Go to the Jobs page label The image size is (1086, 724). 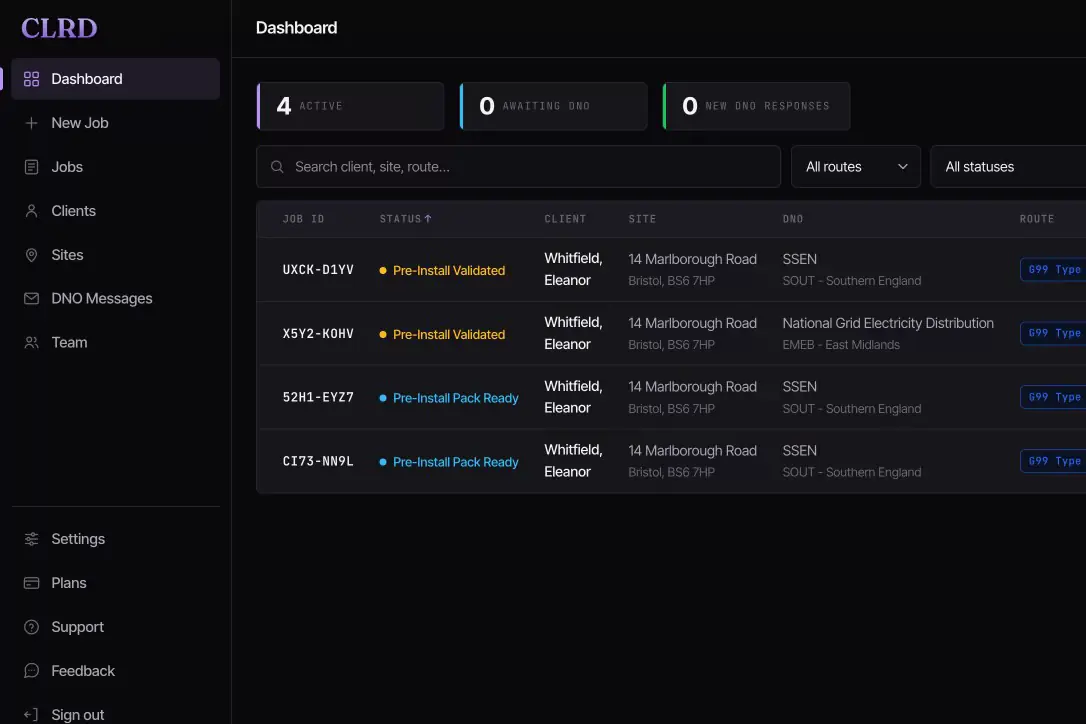pyautogui.click(x=67, y=167)
